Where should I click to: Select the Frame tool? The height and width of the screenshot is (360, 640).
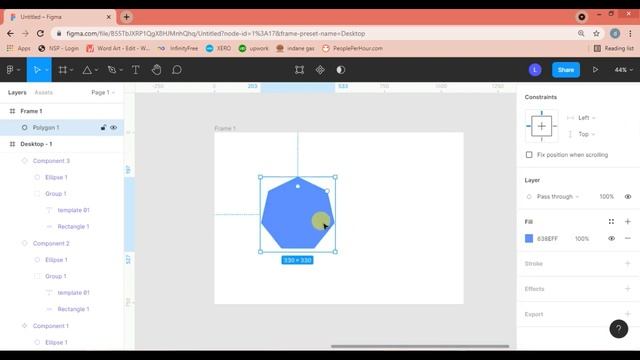click(x=62, y=70)
